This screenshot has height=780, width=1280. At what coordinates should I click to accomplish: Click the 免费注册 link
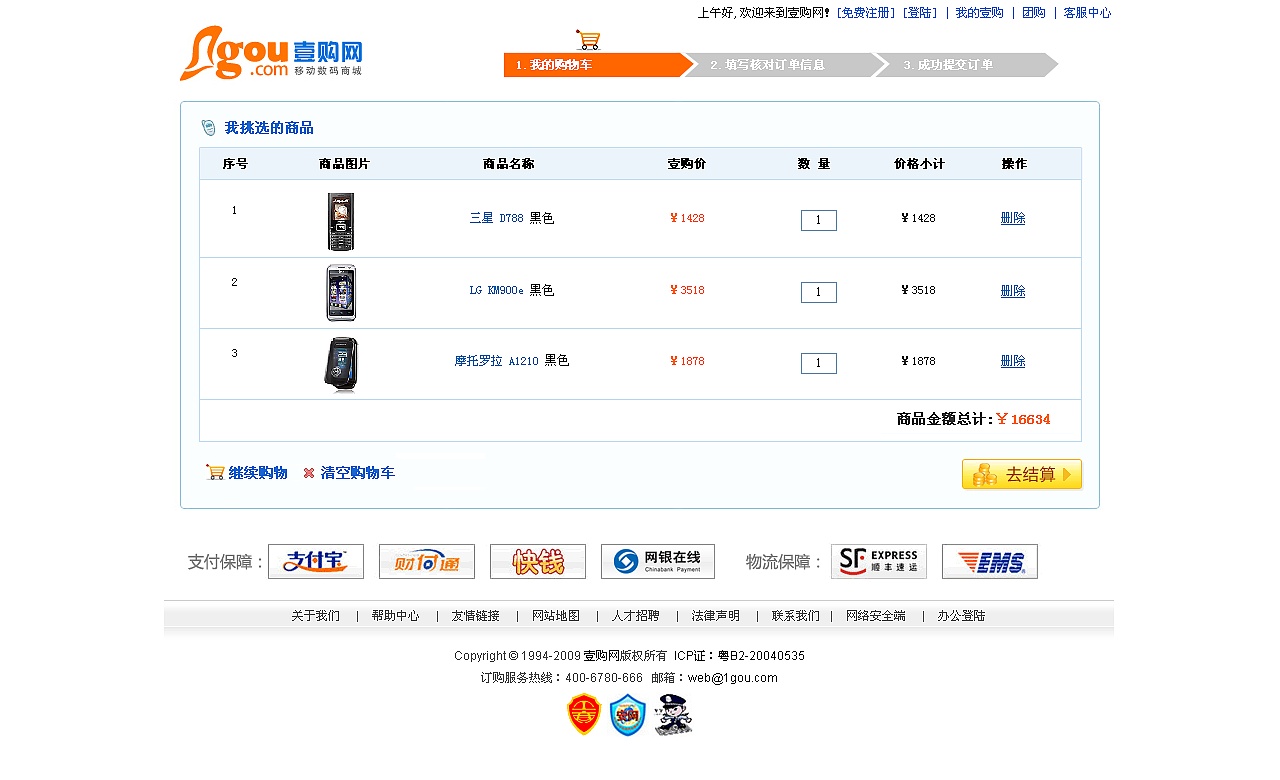point(865,13)
